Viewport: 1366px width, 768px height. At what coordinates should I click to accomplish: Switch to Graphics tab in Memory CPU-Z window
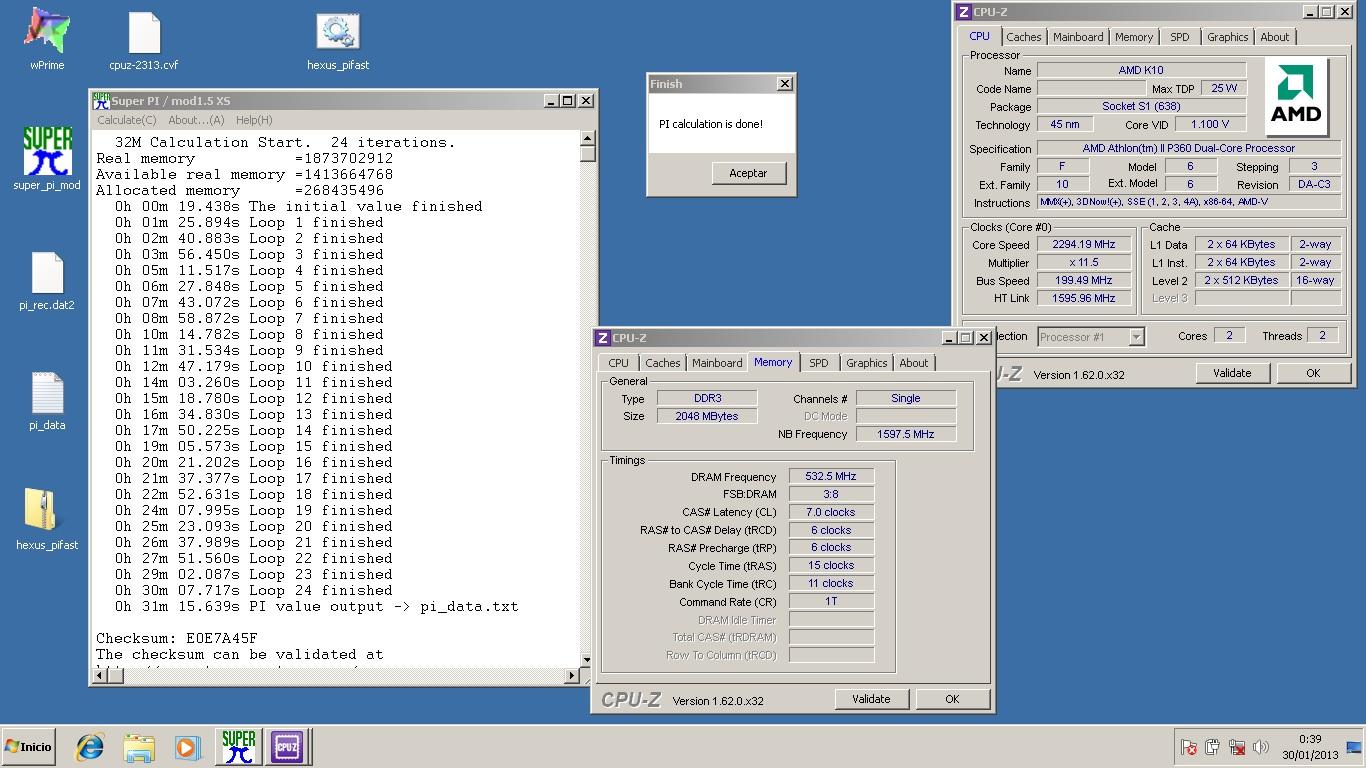tap(866, 363)
